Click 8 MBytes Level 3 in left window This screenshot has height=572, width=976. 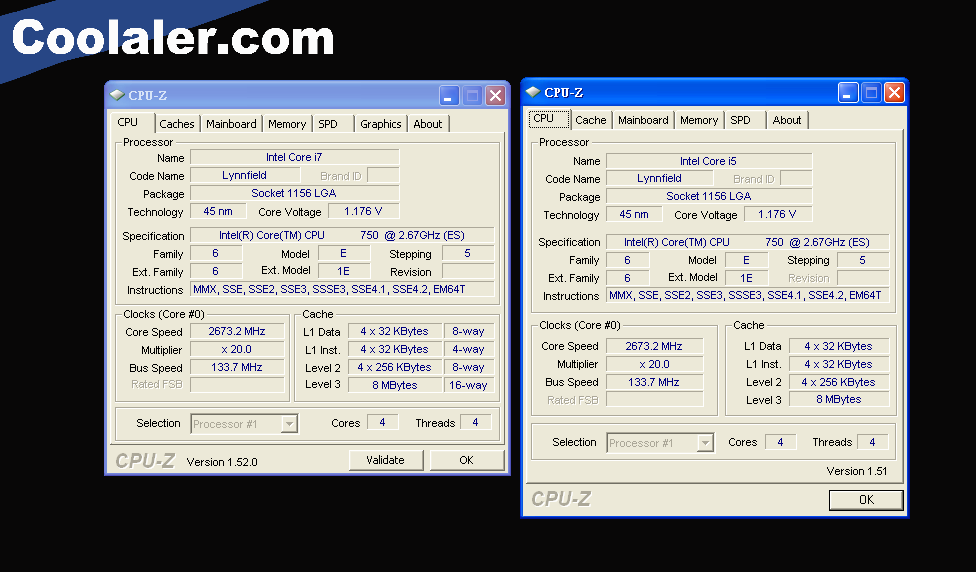[395, 385]
